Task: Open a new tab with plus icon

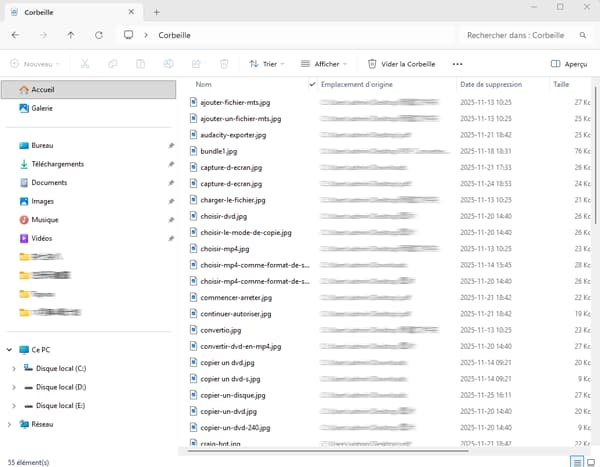Action: (x=156, y=11)
